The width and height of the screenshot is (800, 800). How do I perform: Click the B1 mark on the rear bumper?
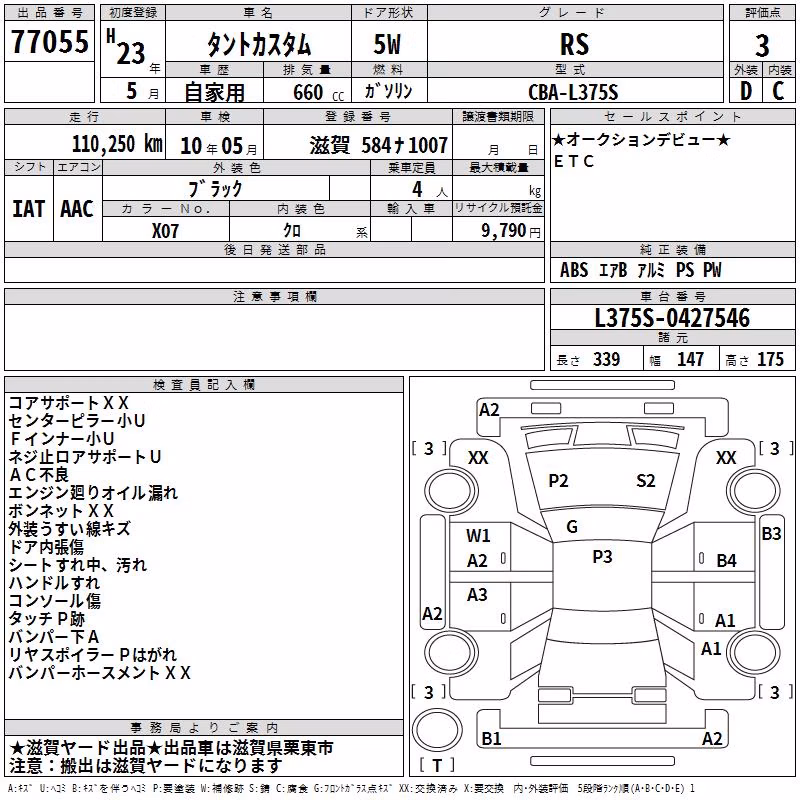491,738
